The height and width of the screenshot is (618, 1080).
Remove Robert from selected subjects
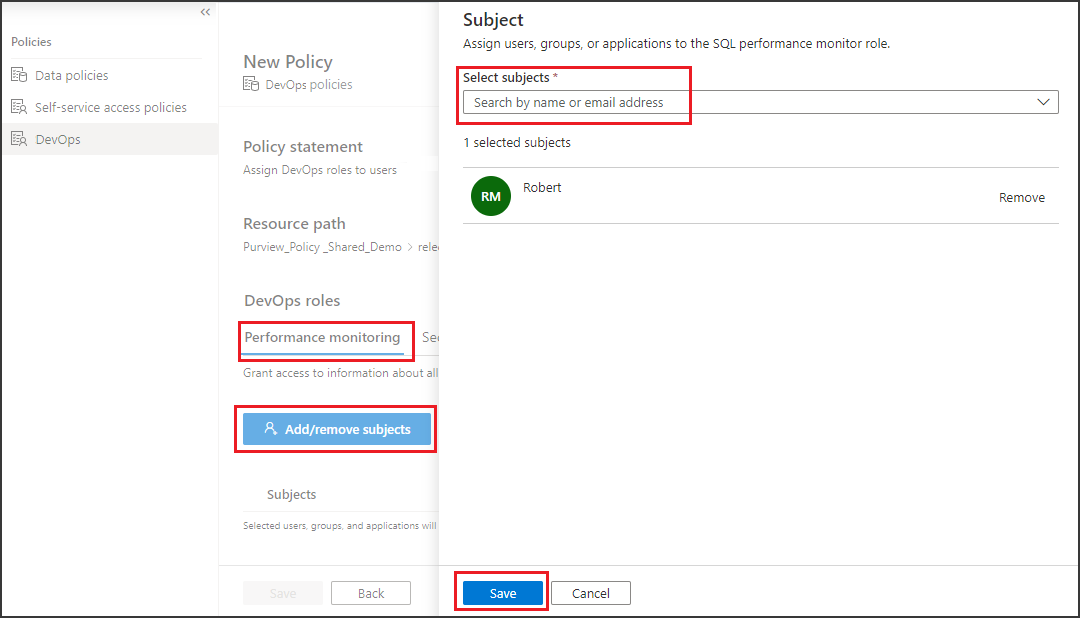pyautogui.click(x=1021, y=197)
